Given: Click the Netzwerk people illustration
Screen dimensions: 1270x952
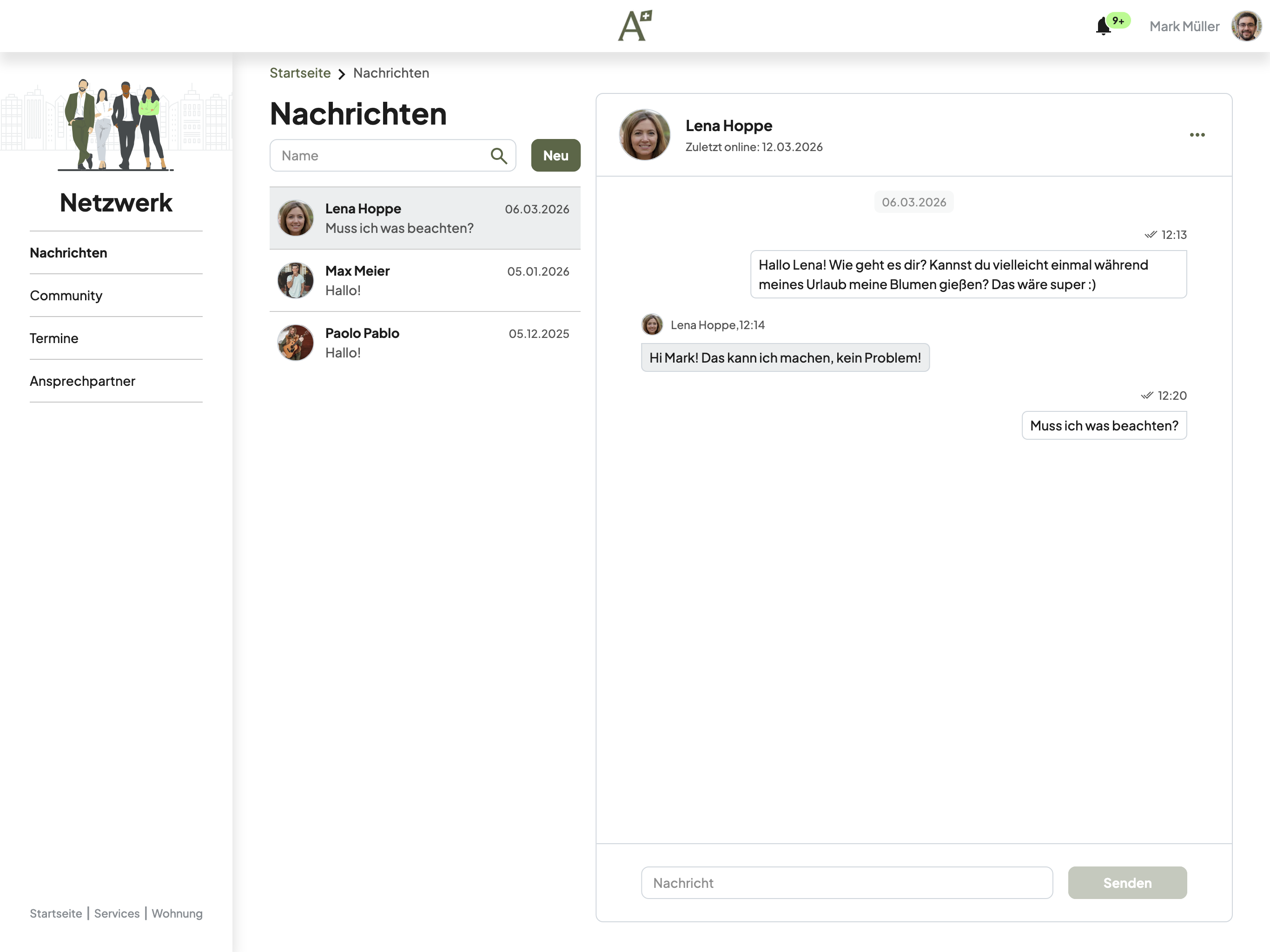Looking at the screenshot, I should [x=116, y=124].
